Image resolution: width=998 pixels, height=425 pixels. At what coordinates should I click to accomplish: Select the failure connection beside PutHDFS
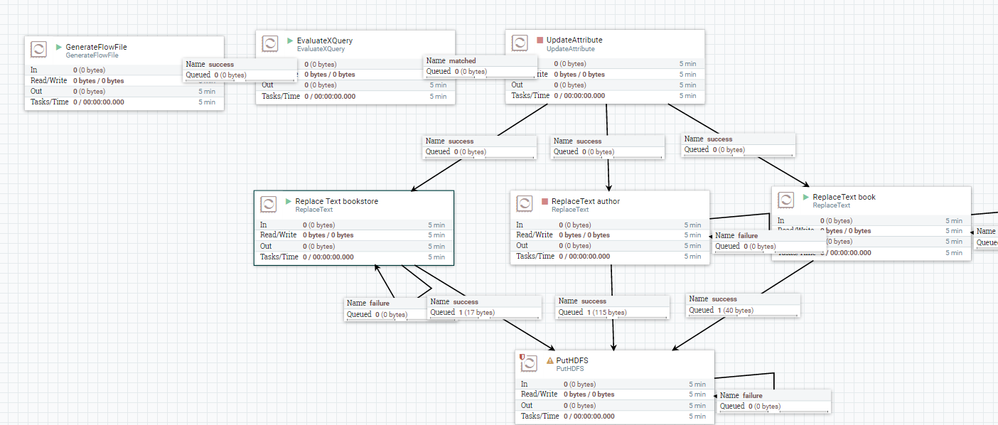coord(774,401)
